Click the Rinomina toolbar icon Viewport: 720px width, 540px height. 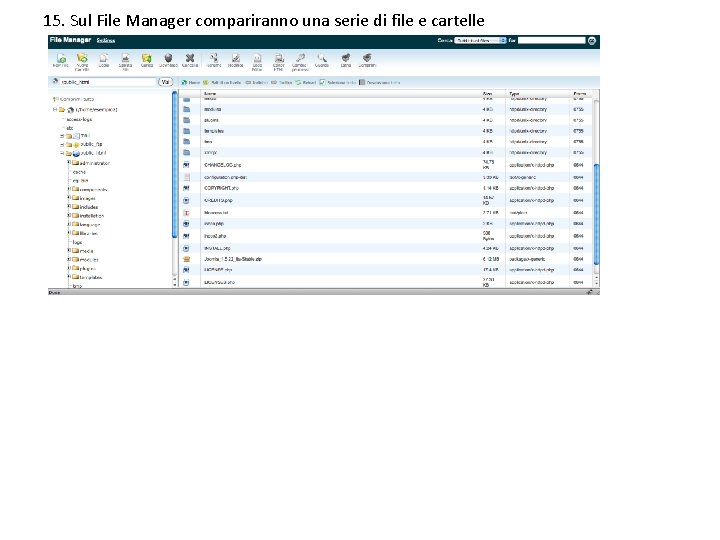214,60
